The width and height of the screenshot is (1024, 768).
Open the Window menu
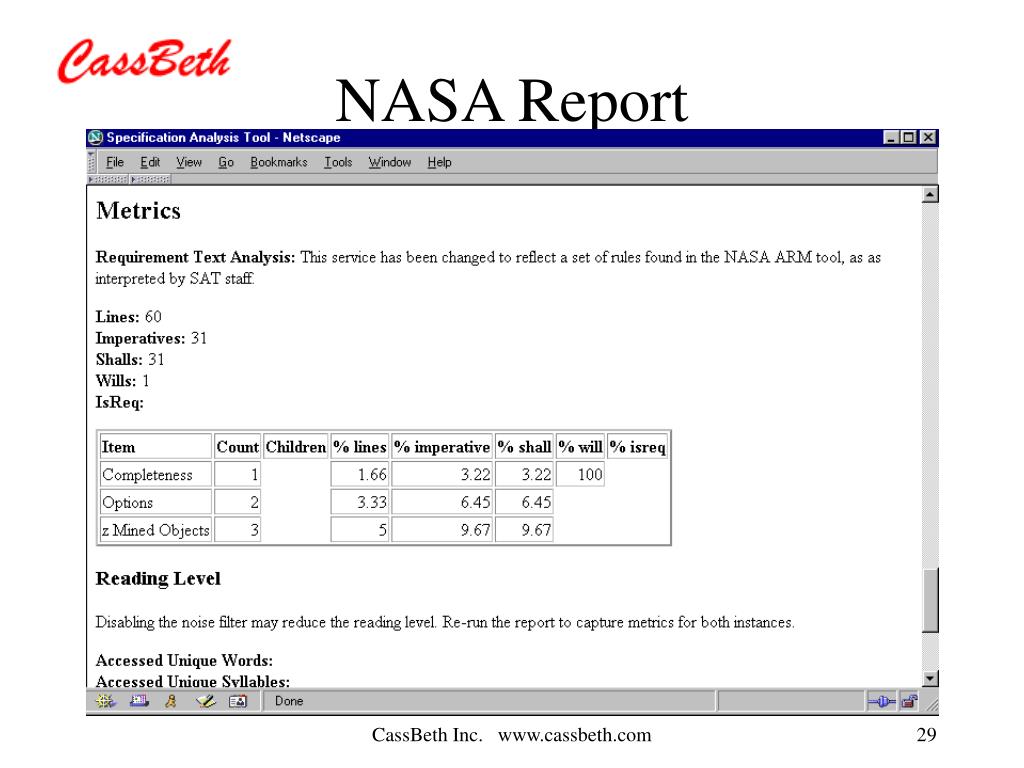tap(390, 162)
